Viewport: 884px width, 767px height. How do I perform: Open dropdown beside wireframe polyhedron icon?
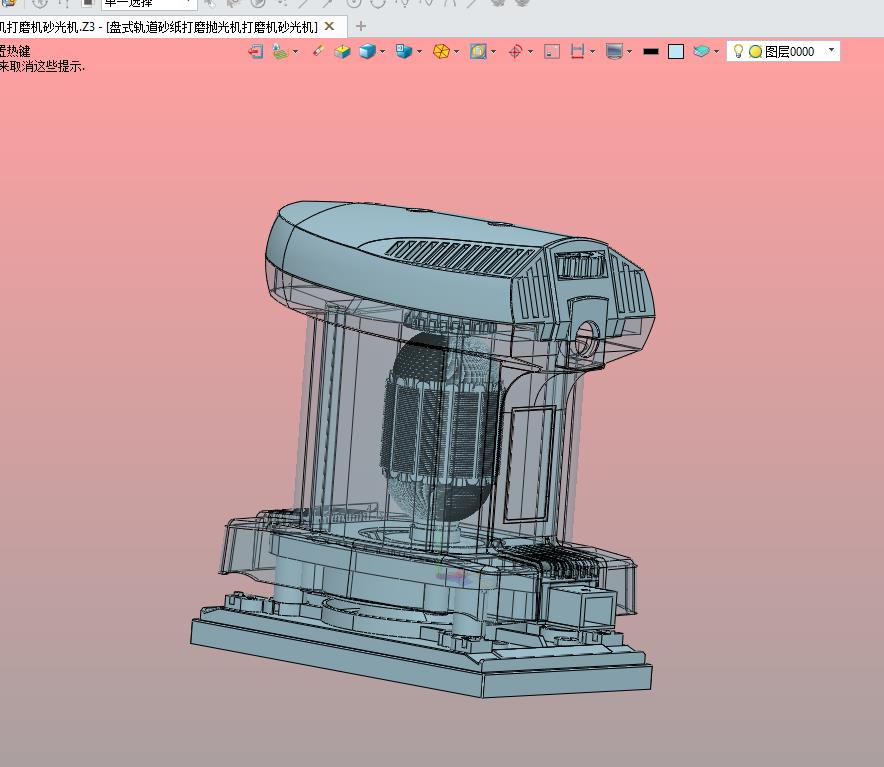point(457,52)
